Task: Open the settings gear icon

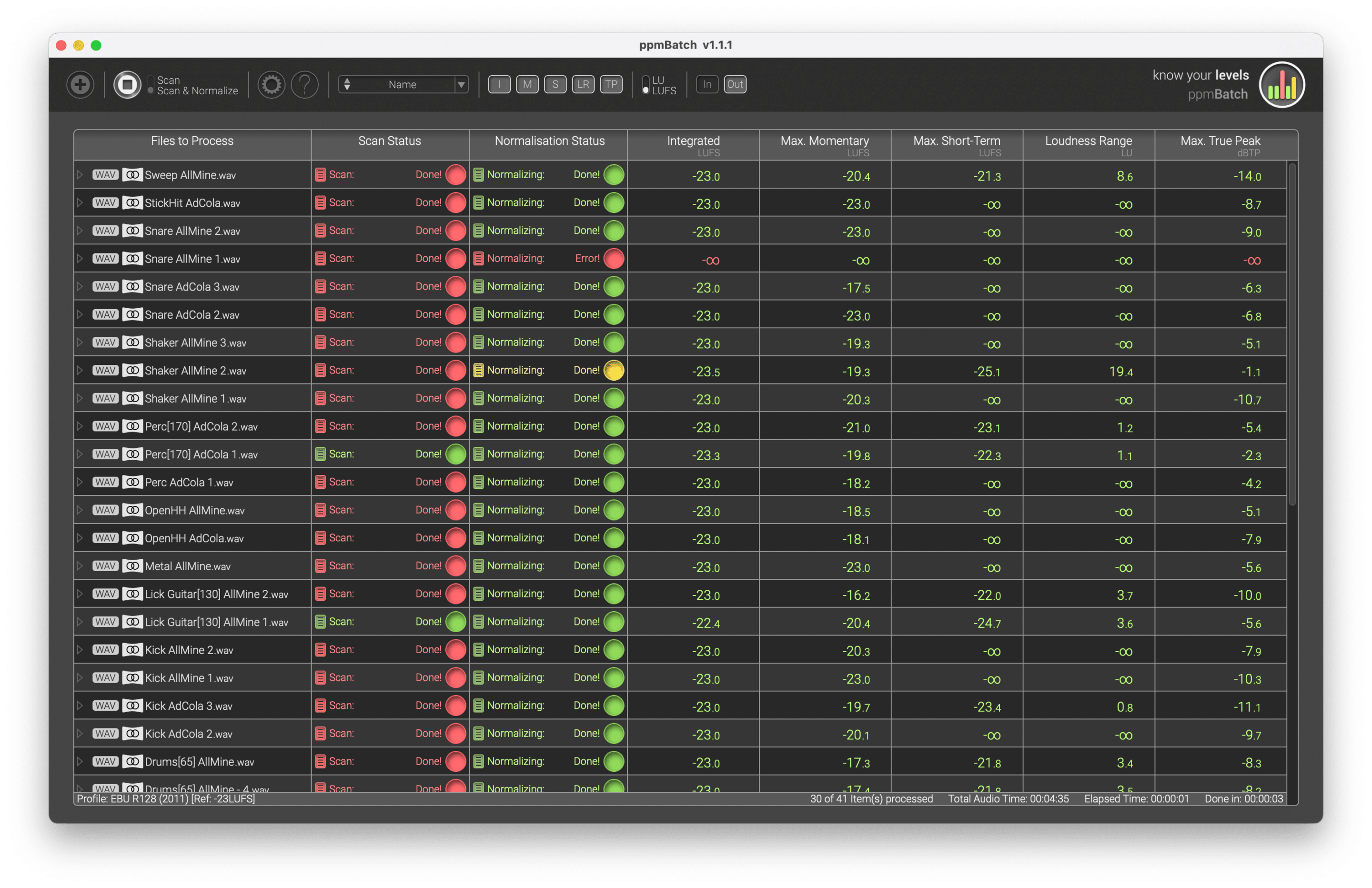Action: 271,85
